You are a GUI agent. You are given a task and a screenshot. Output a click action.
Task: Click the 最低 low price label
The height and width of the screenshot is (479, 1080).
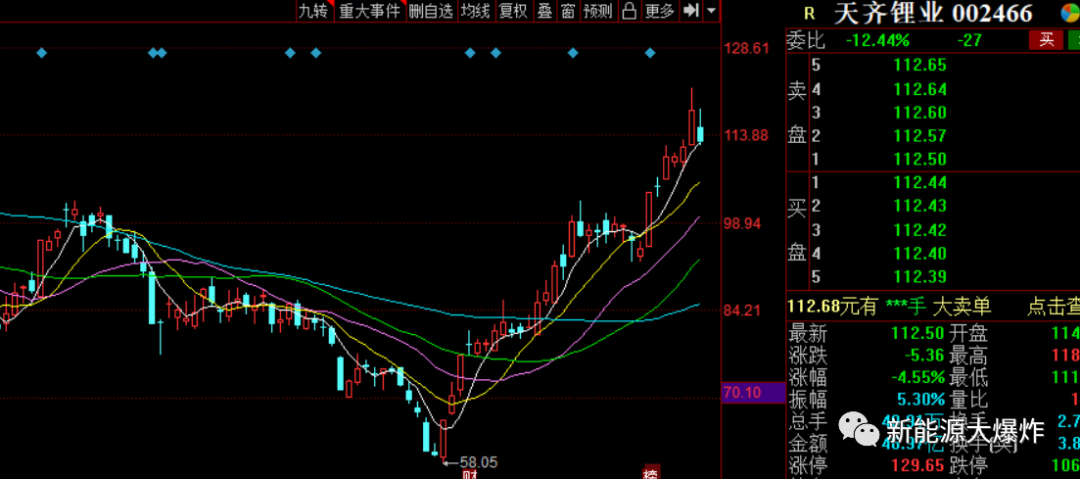(968, 378)
